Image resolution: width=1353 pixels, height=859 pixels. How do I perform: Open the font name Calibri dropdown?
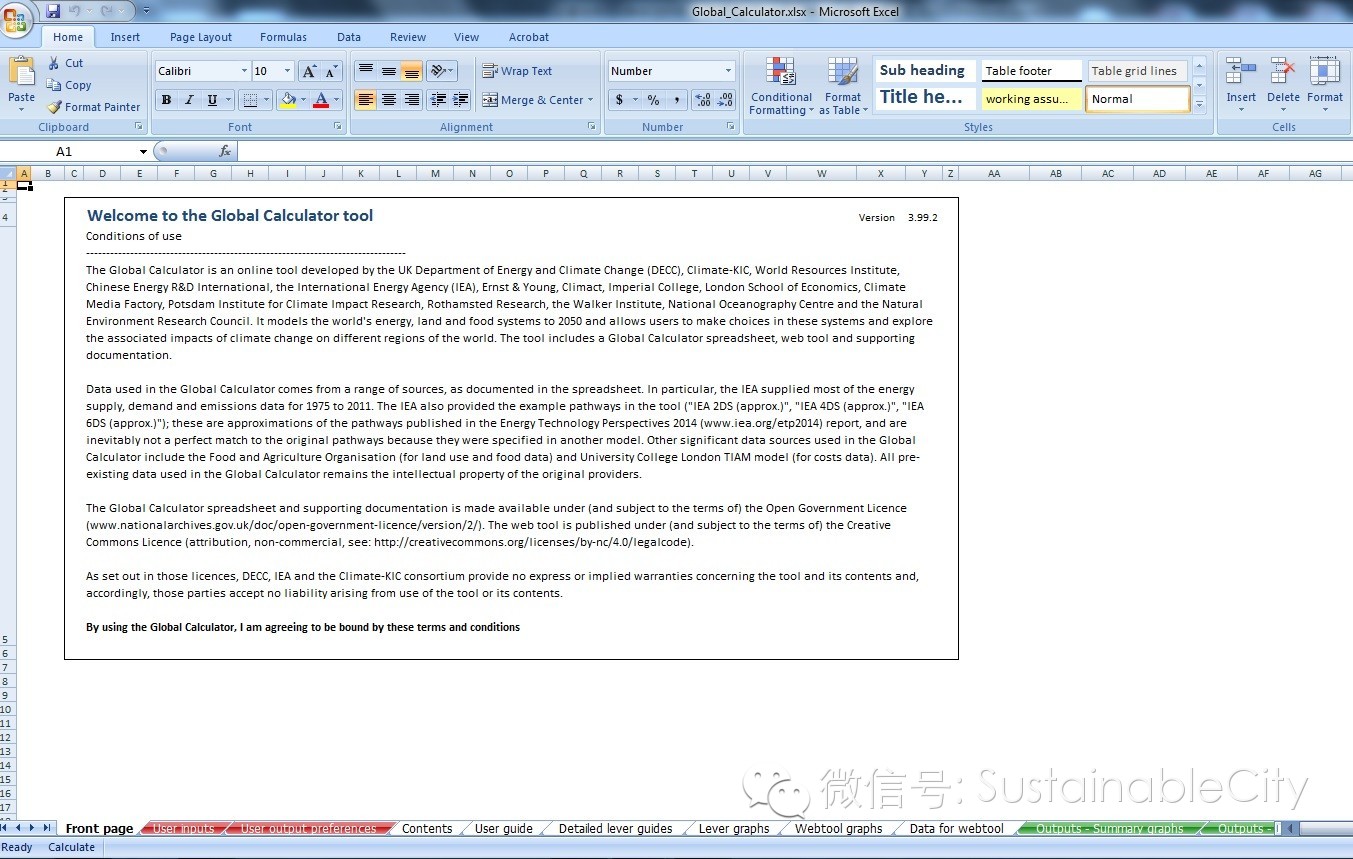coord(244,71)
